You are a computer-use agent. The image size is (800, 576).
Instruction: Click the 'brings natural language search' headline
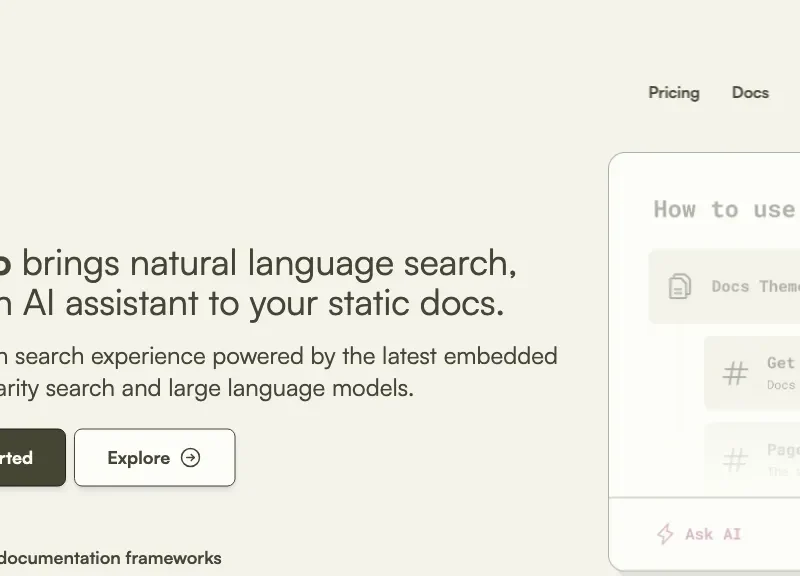269,264
